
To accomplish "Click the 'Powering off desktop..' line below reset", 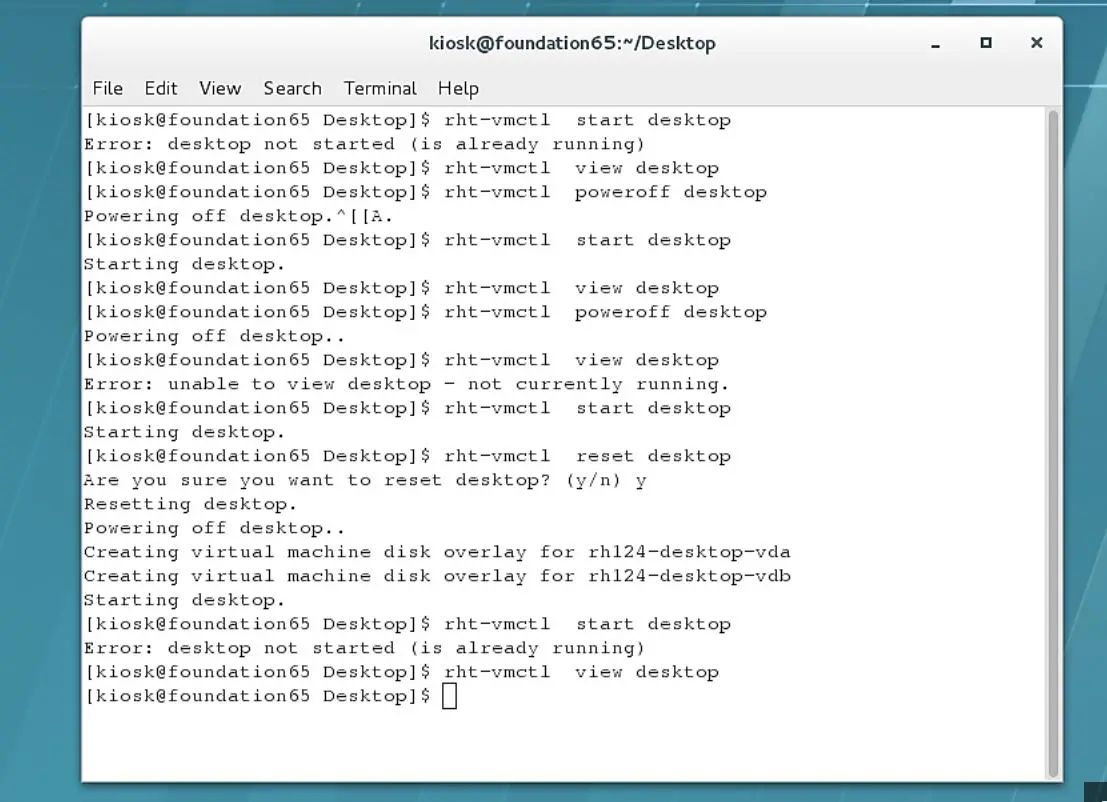I will (215, 528).
